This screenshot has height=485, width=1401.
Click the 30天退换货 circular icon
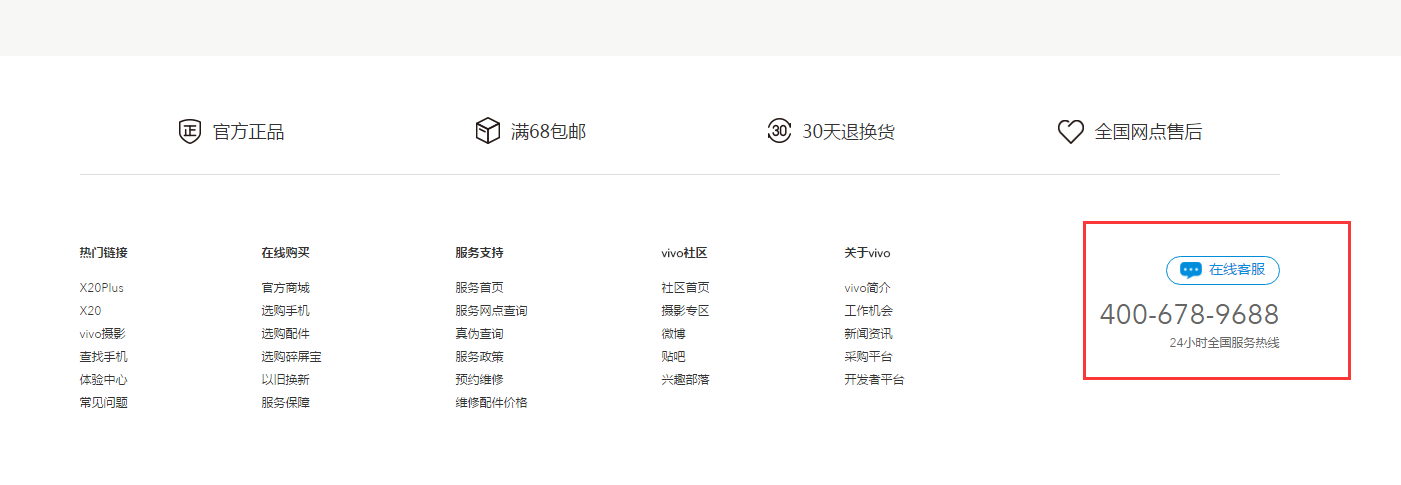779,131
